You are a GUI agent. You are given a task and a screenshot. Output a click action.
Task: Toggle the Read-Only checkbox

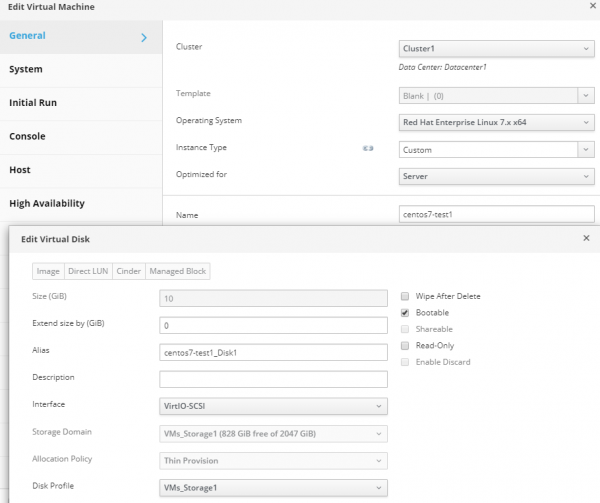[x=405, y=345]
